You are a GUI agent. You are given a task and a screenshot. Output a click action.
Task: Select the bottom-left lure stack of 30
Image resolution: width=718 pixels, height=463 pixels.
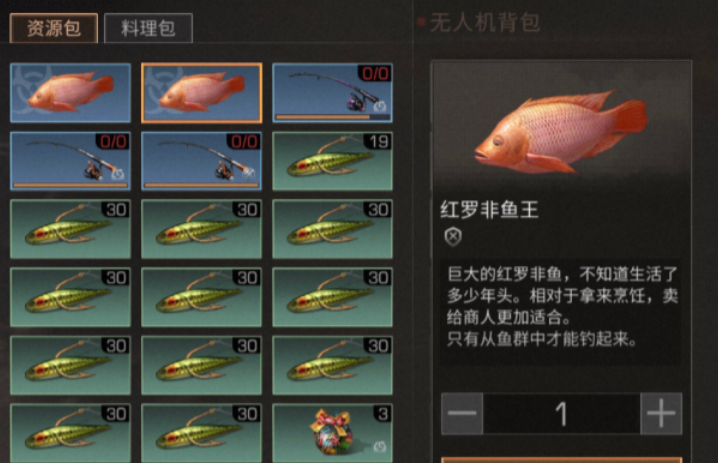click(71, 433)
